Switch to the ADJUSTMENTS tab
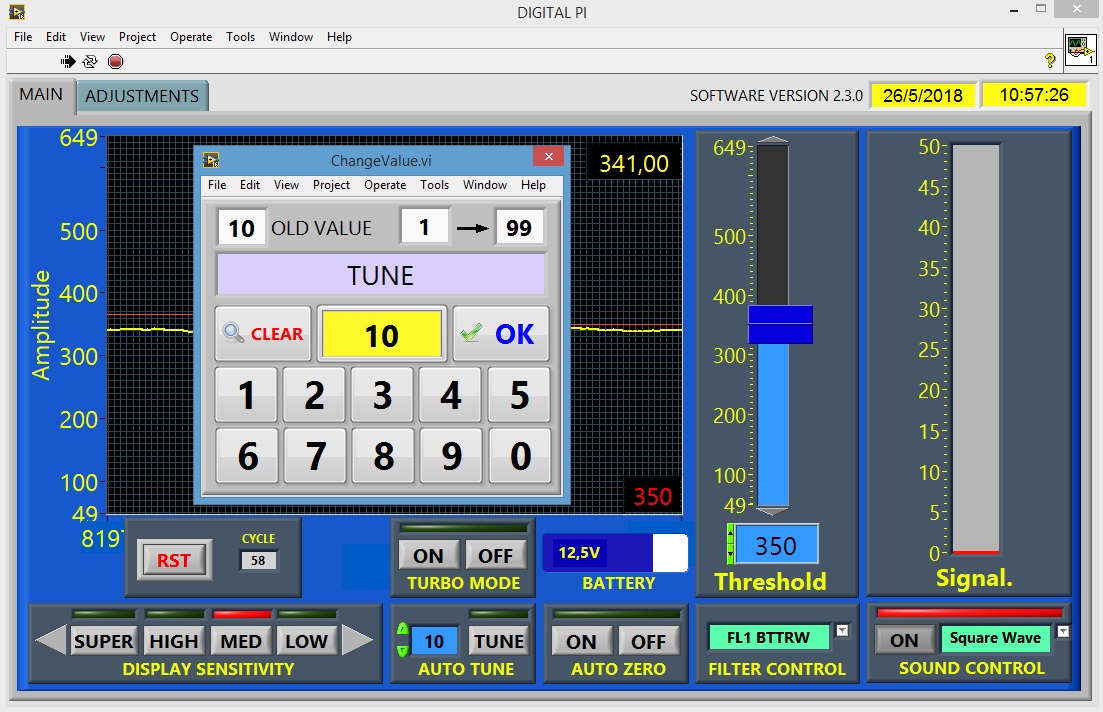 coord(142,96)
